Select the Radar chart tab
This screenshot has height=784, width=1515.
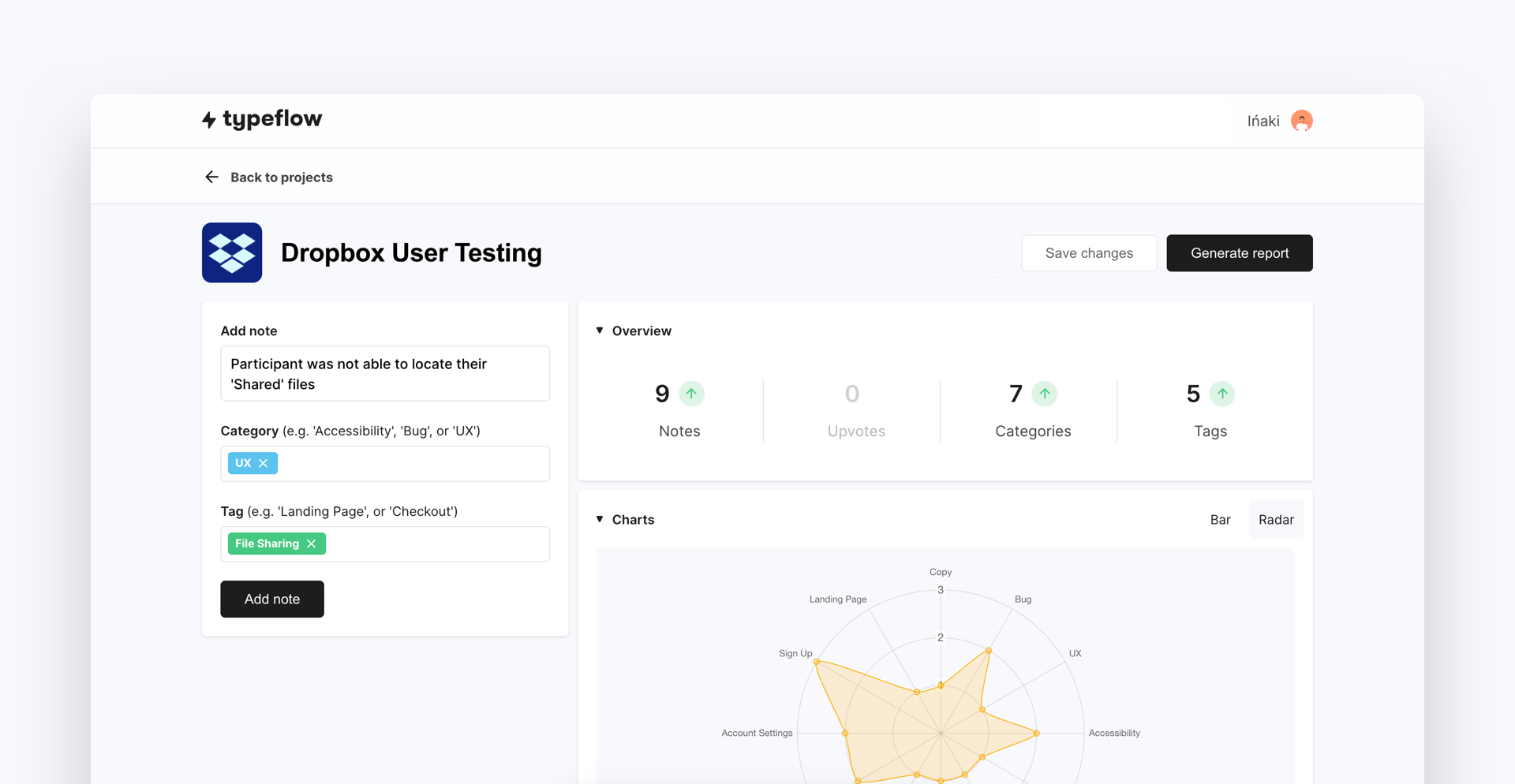click(x=1275, y=519)
